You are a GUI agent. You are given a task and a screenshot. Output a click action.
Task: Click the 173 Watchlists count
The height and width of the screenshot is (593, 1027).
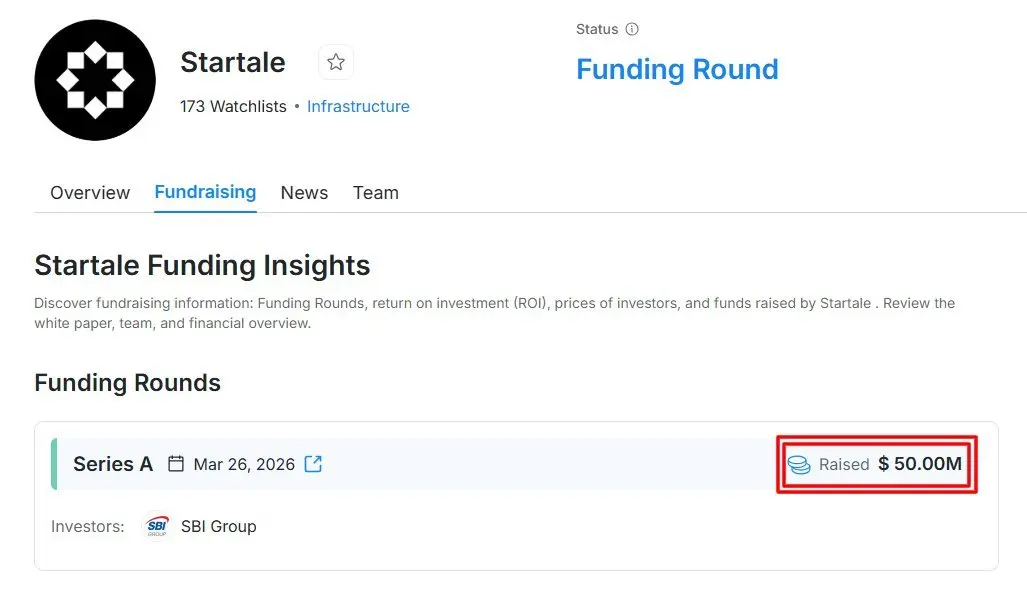[x=233, y=106]
